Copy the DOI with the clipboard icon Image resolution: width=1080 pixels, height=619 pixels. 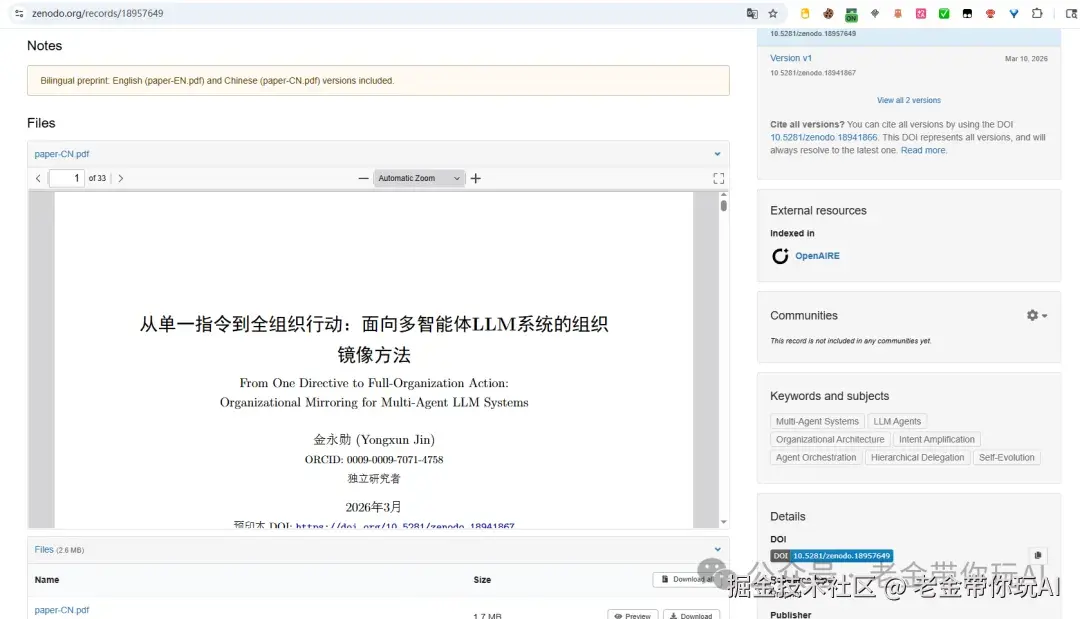tap(1037, 555)
